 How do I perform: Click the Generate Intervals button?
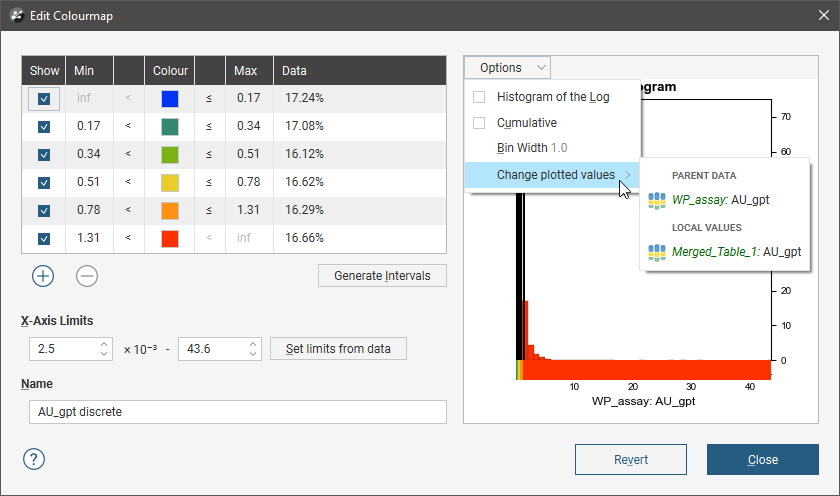click(382, 276)
